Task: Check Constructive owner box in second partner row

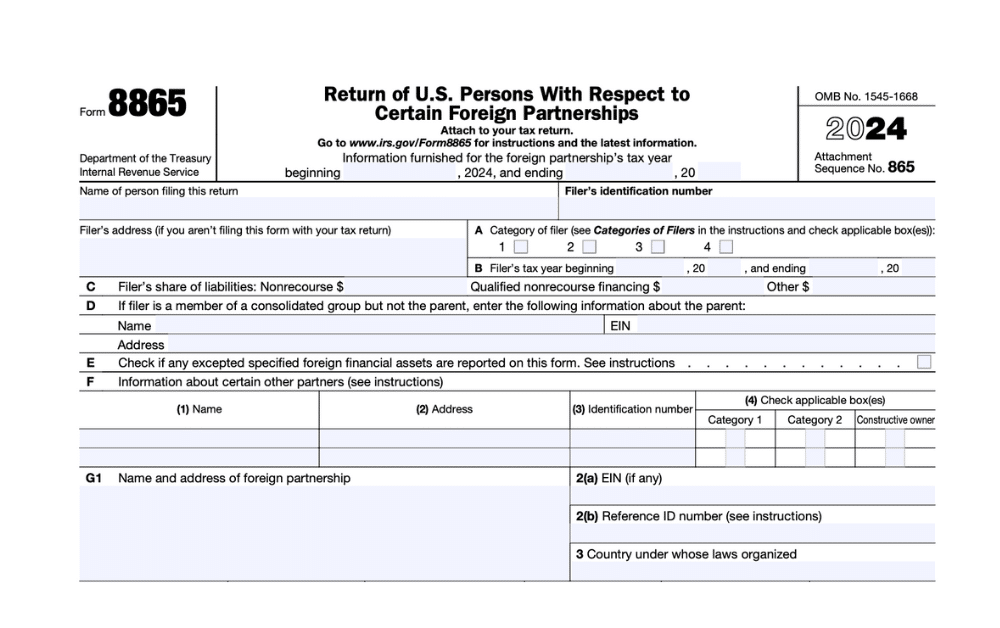Action: (x=894, y=457)
